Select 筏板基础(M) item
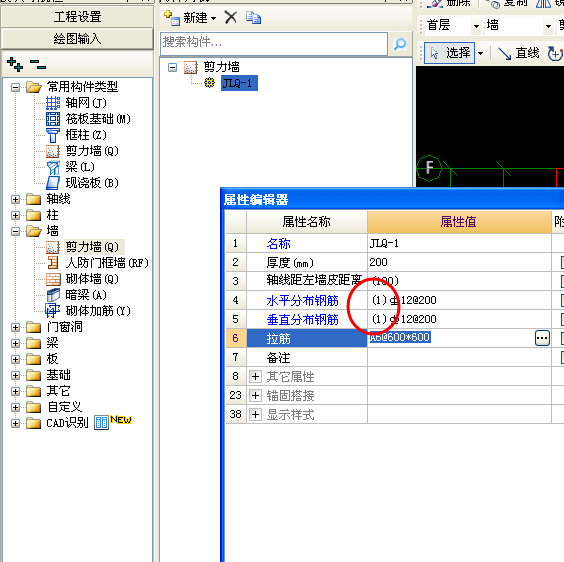This screenshot has height=562, width=564. [97, 119]
